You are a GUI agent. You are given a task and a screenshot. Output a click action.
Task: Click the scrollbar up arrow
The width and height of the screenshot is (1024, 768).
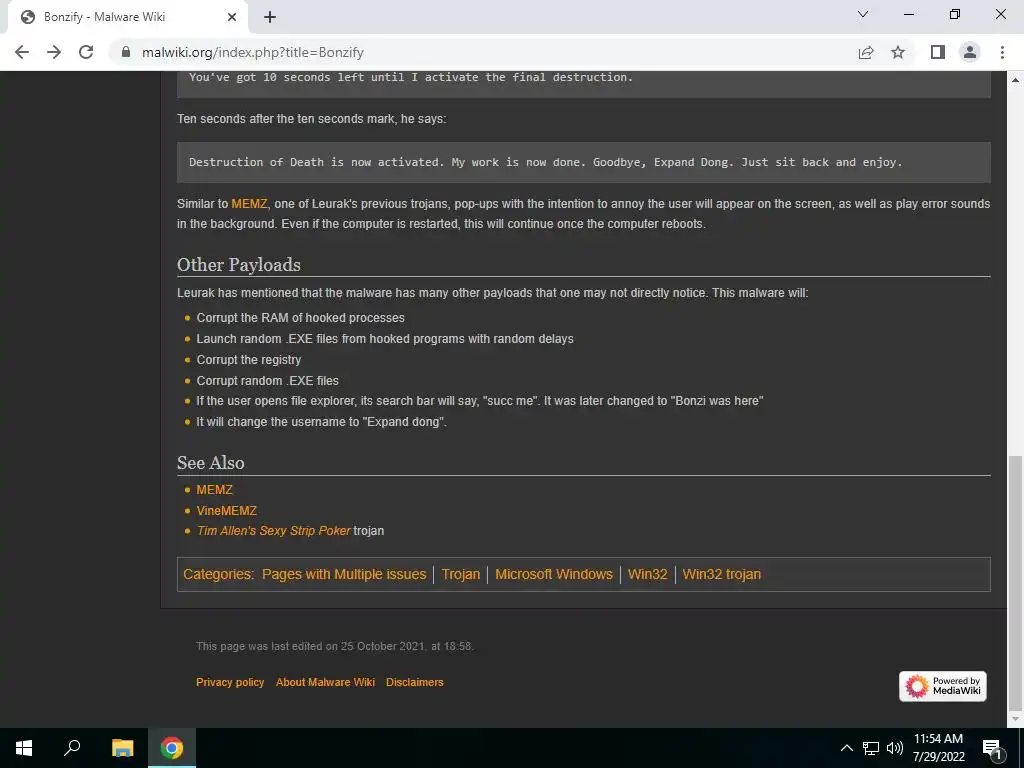pyautogui.click(x=1015, y=80)
